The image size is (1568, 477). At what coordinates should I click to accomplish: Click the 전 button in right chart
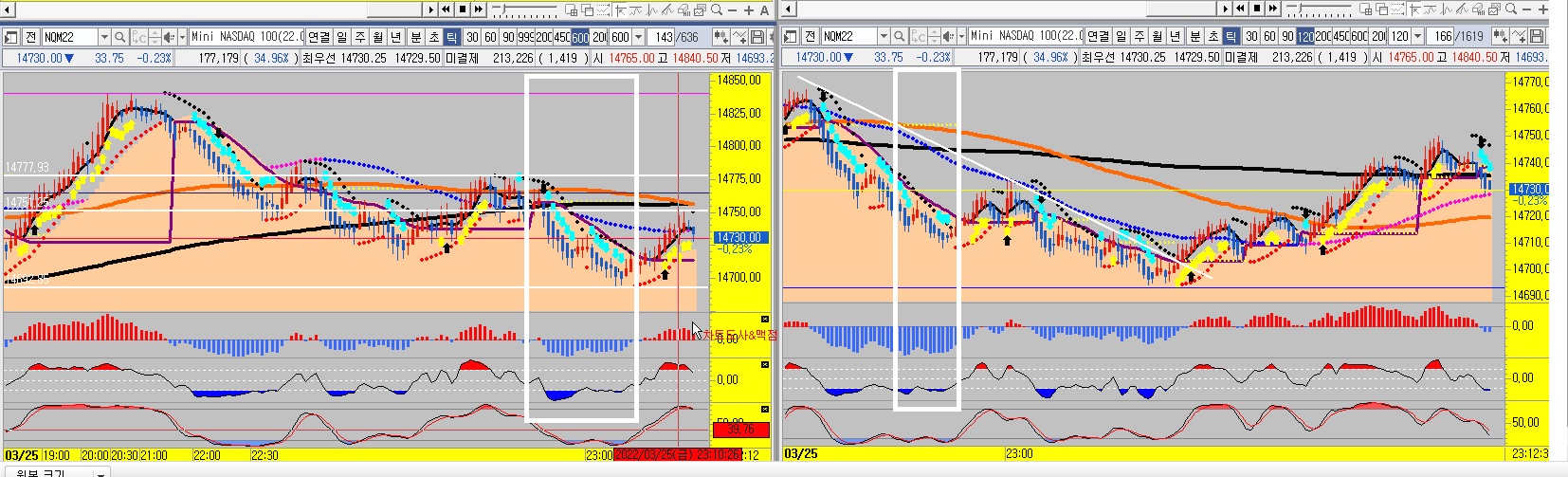[810, 37]
